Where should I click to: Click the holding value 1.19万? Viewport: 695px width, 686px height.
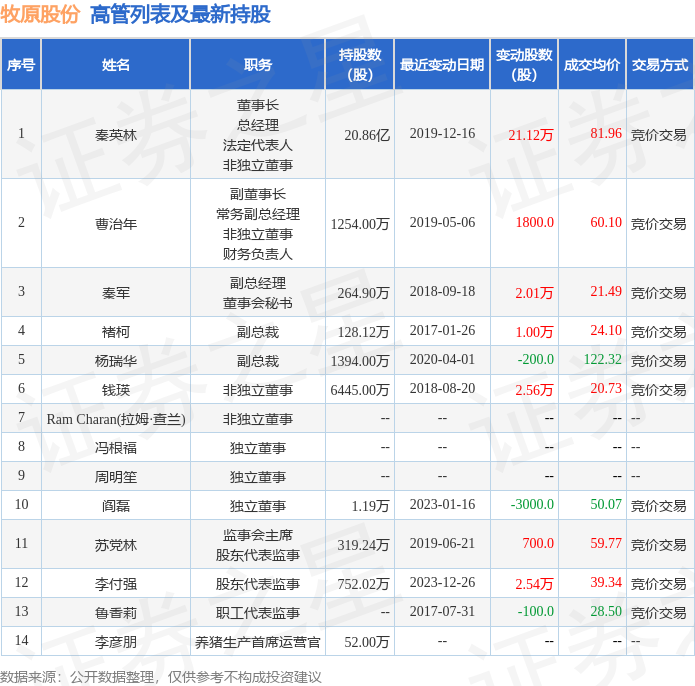click(x=371, y=506)
